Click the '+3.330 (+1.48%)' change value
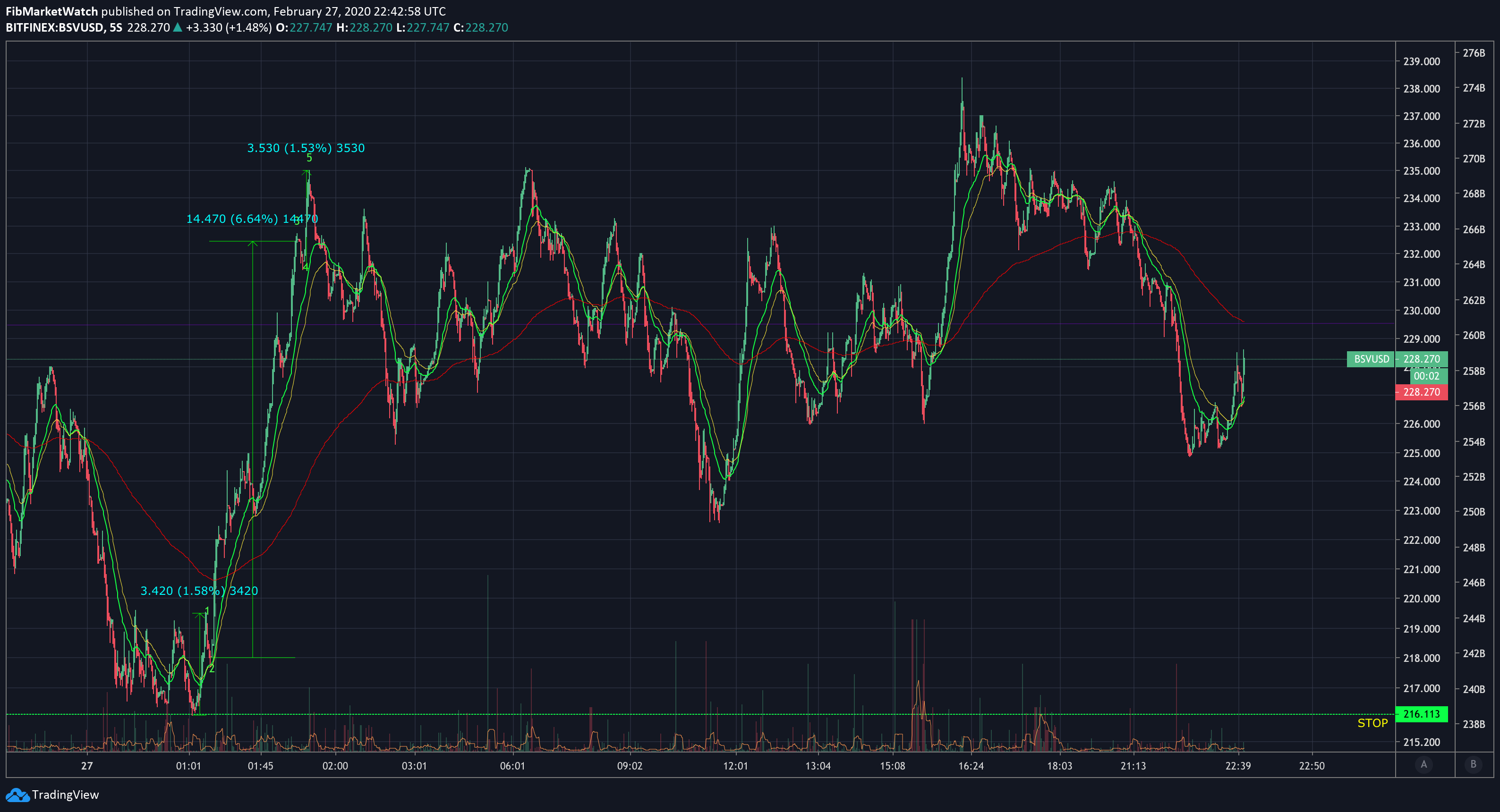Image resolution: width=1500 pixels, height=812 pixels. point(229,28)
